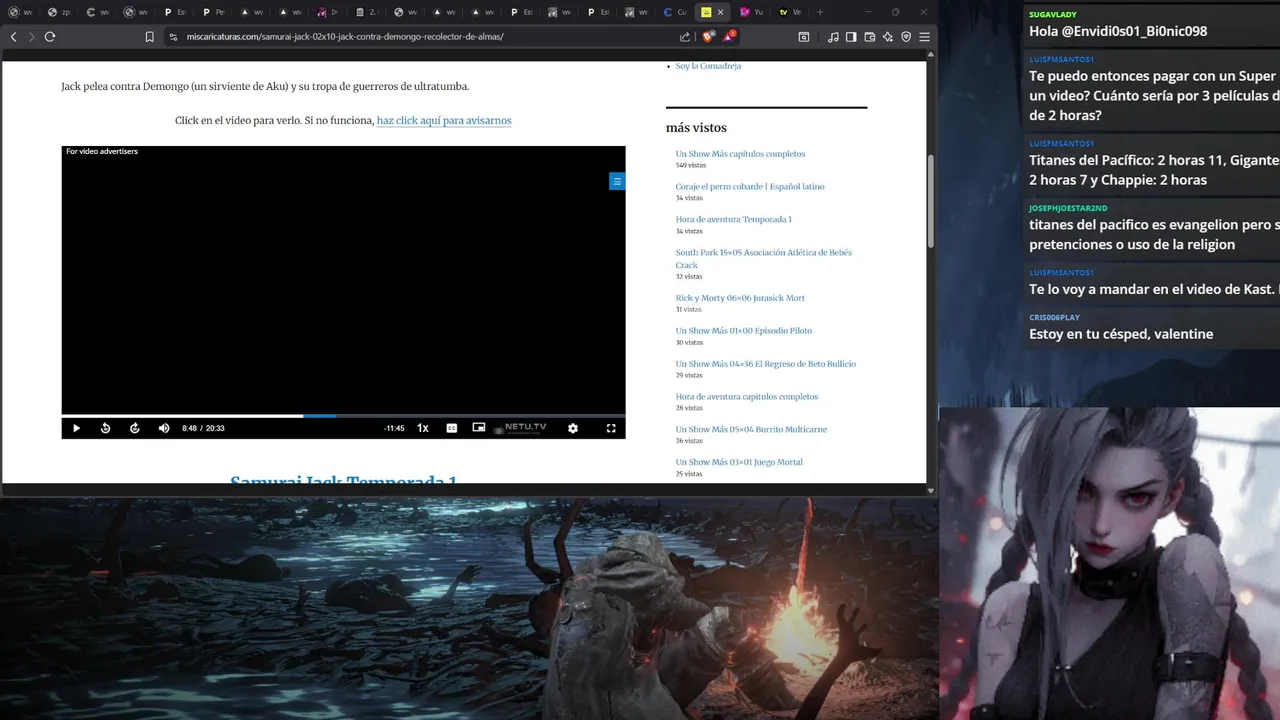Open video player settings gear
This screenshot has height=720, width=1280.
[573, 428]
